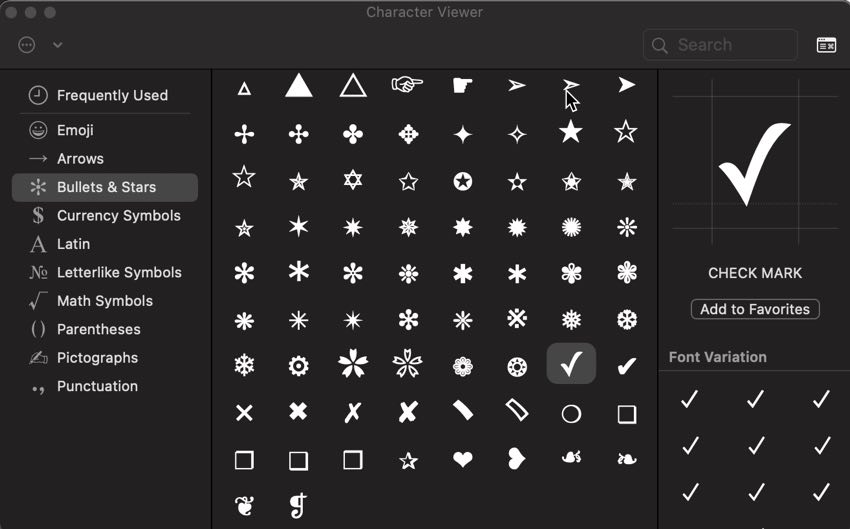Open Pictographs category
The image size is (850, 529).
[x=105, y=358]
